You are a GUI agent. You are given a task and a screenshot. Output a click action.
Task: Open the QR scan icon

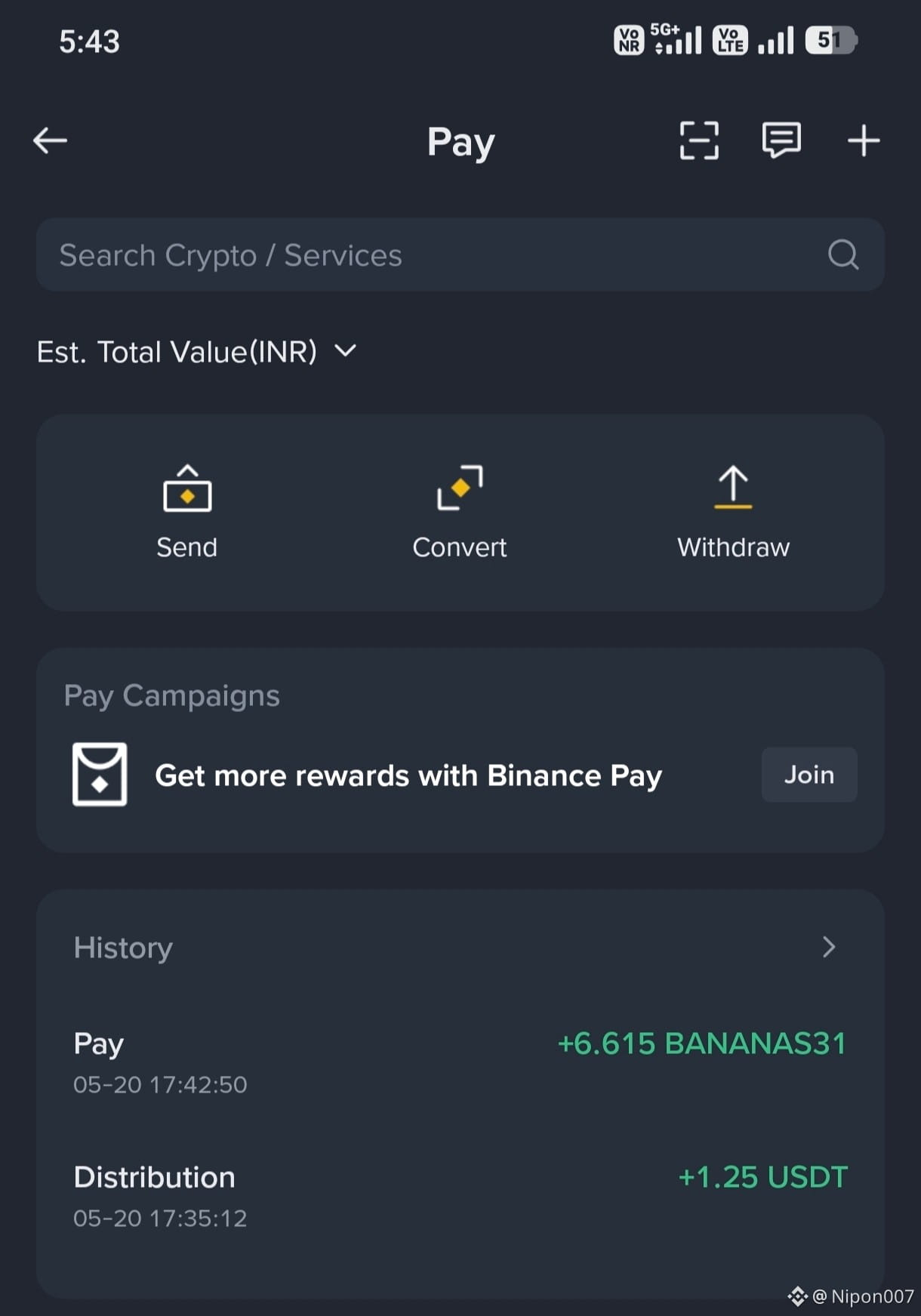point(699,140)
